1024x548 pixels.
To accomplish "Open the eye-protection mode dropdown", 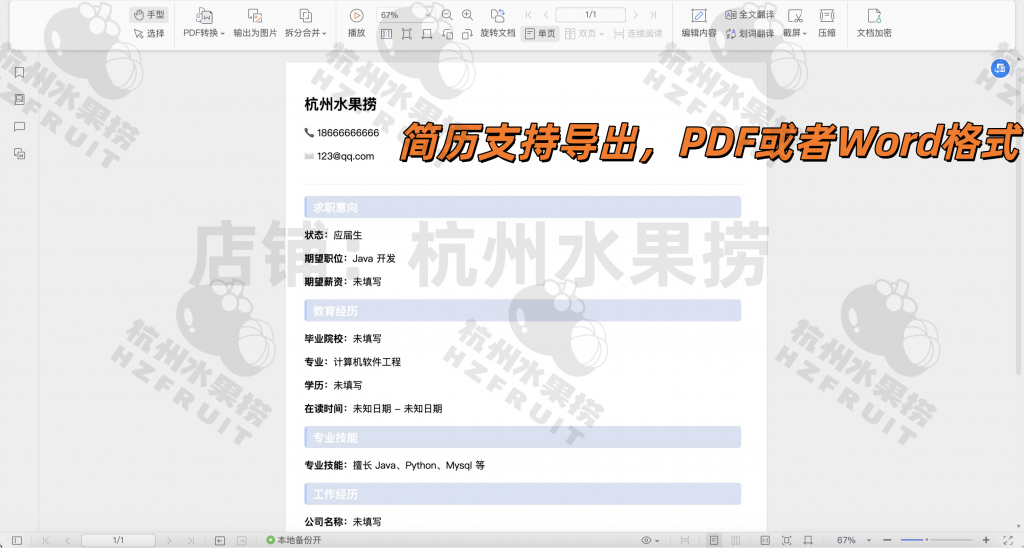I will point(650,540).
